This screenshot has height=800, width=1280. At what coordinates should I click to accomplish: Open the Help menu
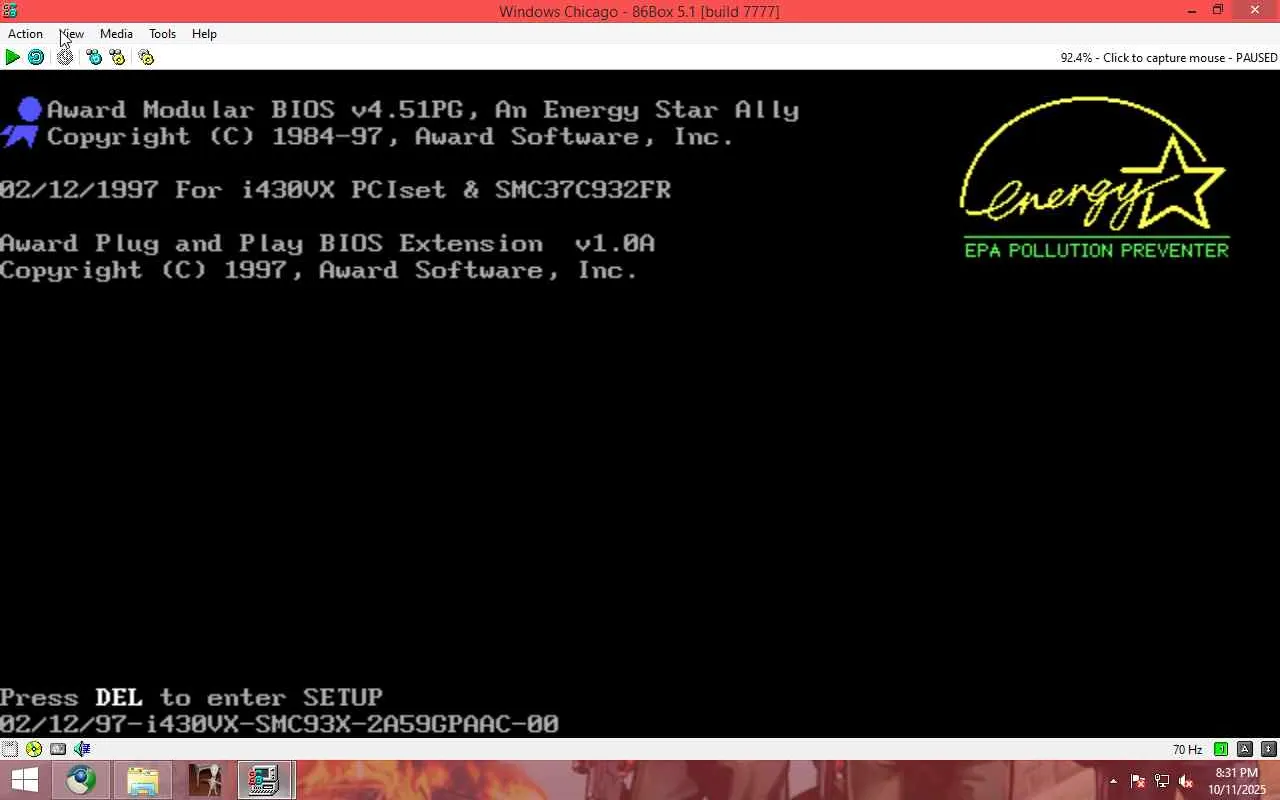click(204, 34)
